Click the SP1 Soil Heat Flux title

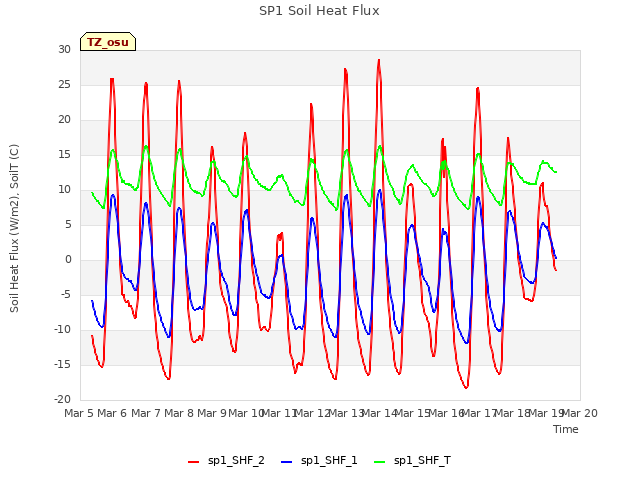(319, 11)
